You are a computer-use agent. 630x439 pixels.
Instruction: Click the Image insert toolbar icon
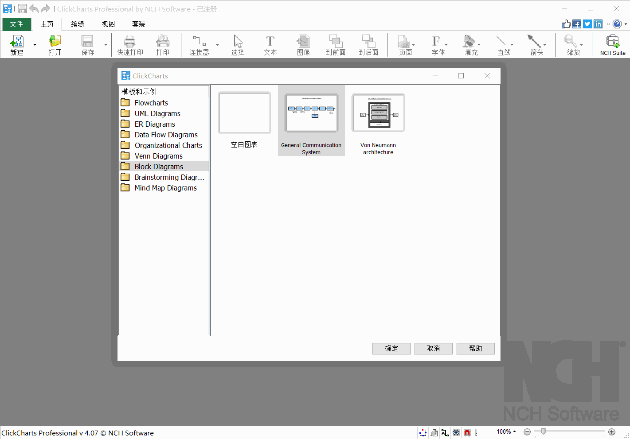click(x=303, y=44)
